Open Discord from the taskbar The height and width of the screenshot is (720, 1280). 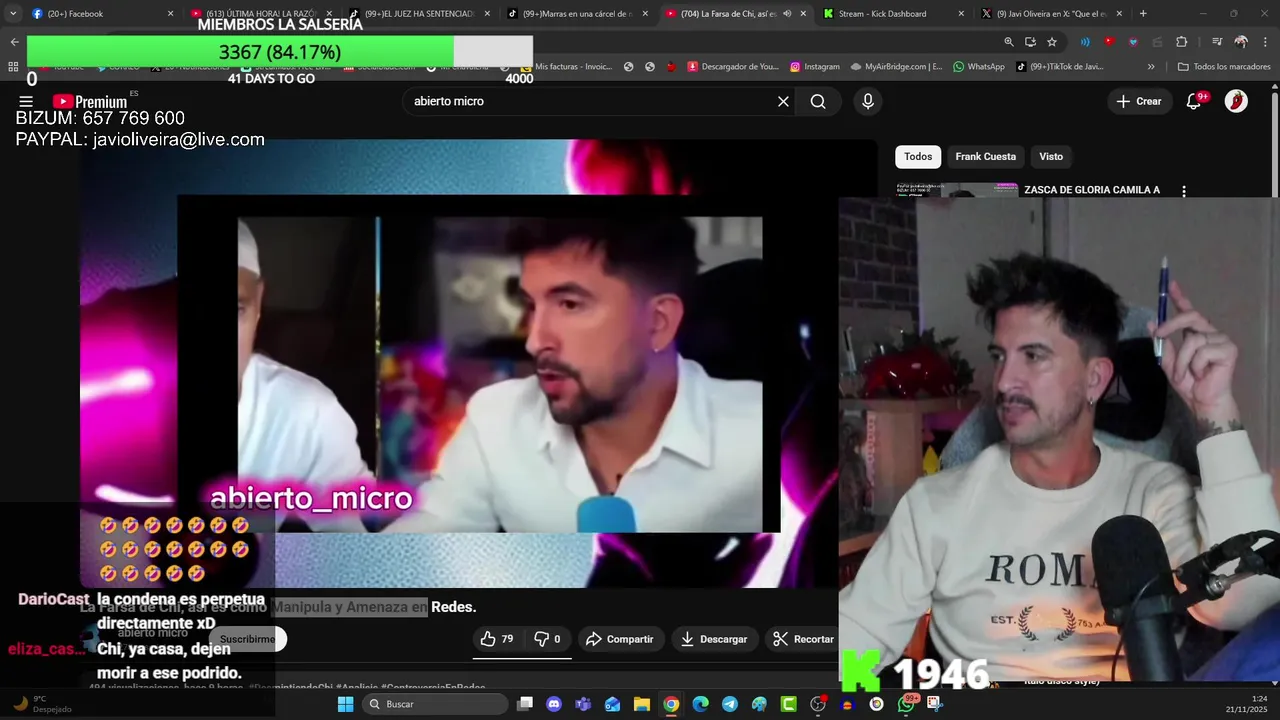click(554, 704)
